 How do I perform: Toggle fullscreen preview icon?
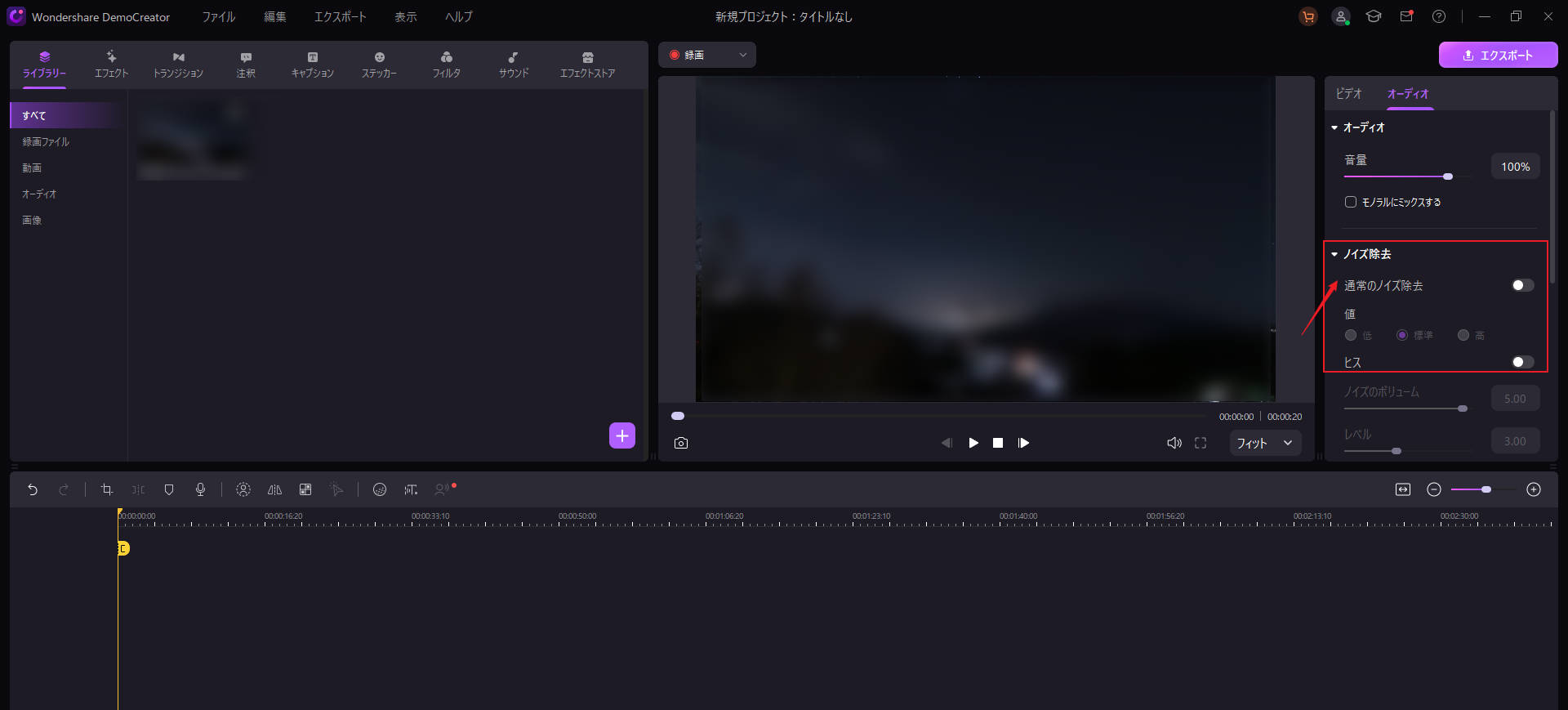1200,443
